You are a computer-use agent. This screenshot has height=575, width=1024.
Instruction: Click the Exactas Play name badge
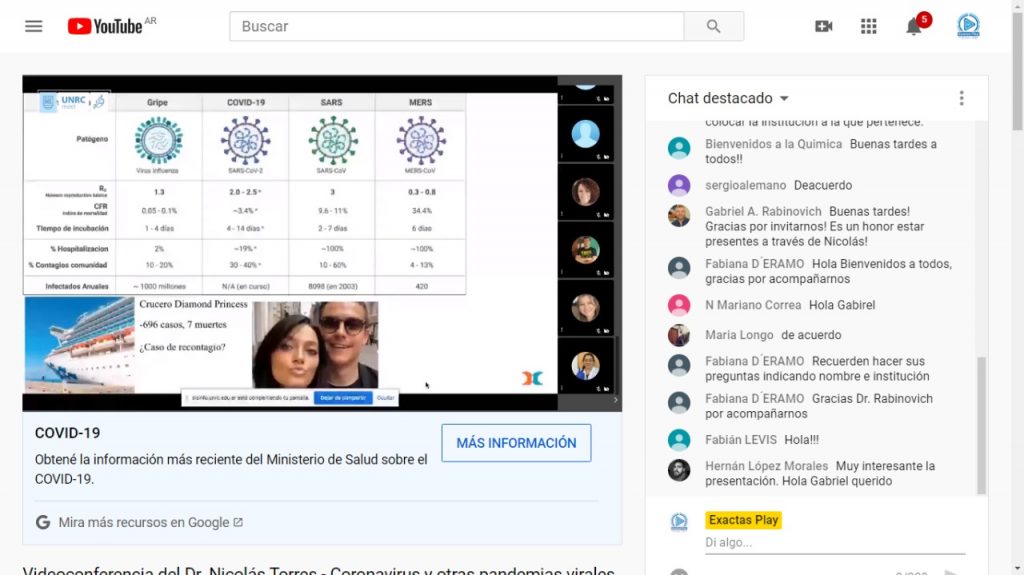(743, 520)
